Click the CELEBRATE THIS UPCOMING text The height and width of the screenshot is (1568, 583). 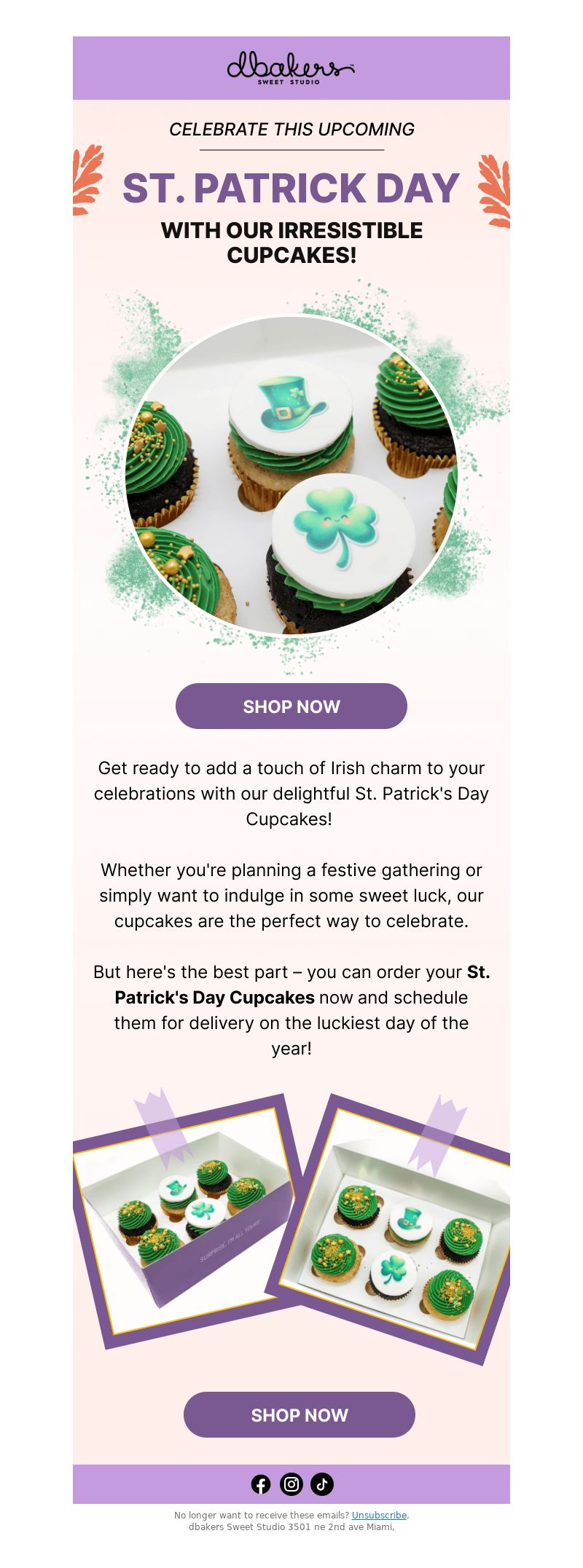click(x=291, y=130)
